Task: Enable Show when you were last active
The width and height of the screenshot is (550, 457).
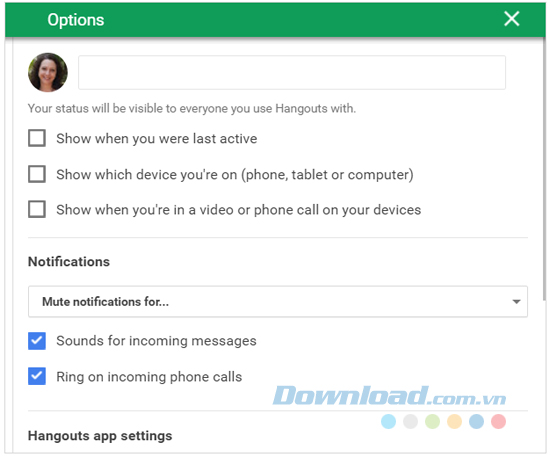Action: click(37, 138)
